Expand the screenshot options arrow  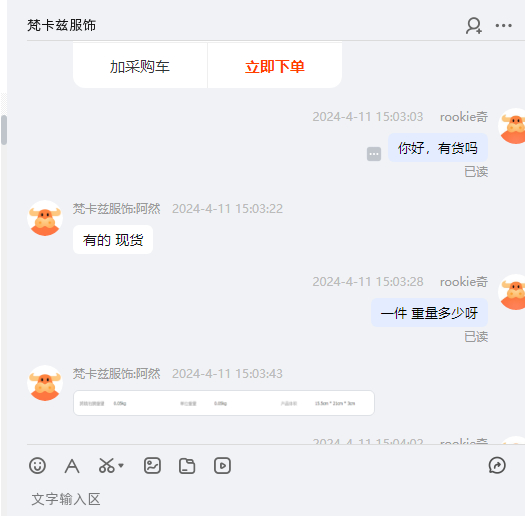coord(121,465)
